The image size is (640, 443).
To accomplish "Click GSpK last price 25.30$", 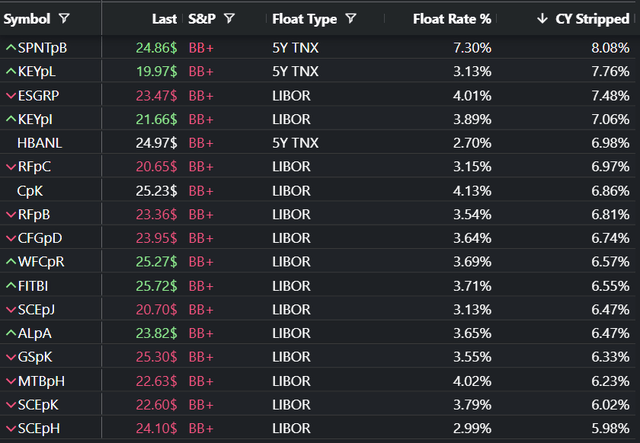I will coord(156,357).
